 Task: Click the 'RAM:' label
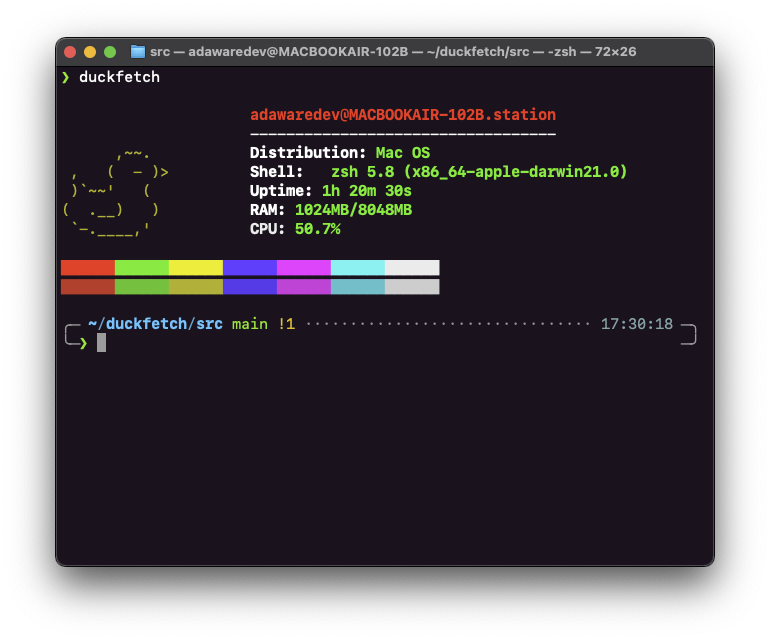click(267, 210)
